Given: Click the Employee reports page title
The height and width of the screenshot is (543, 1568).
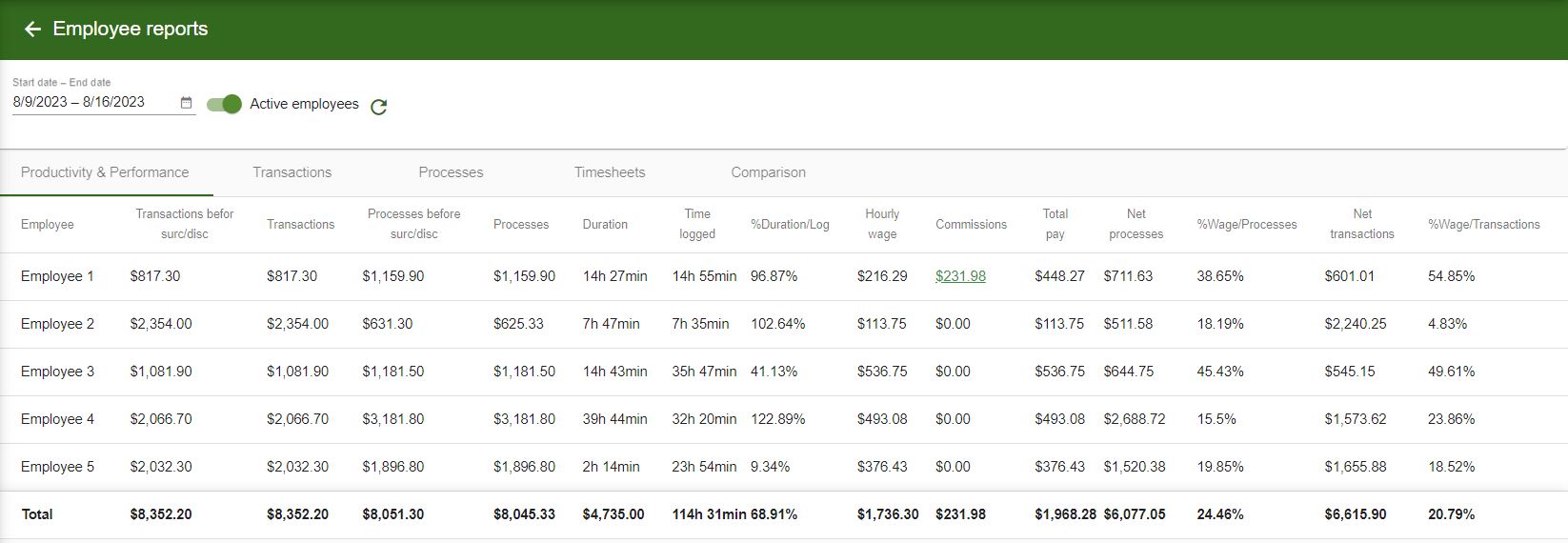Looking at the screenshot, I should click(x=131, y=29).
